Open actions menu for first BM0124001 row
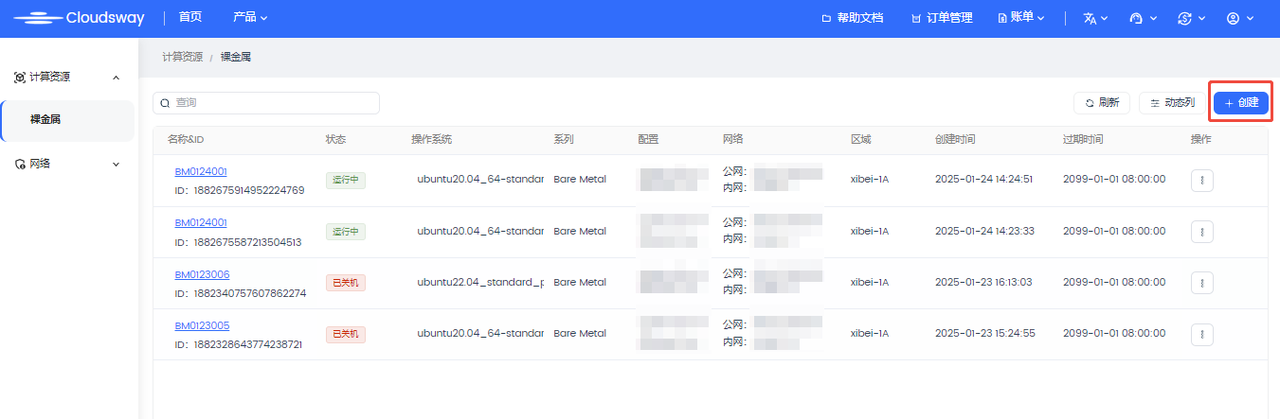Image resolution: width=1280 pixels, height=419 pixels. tap(1201, 180)
